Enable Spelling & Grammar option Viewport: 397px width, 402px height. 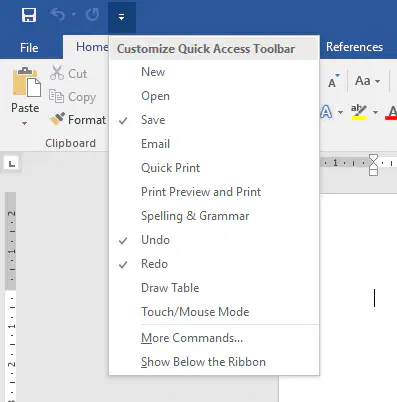click(x=214, y=216)
